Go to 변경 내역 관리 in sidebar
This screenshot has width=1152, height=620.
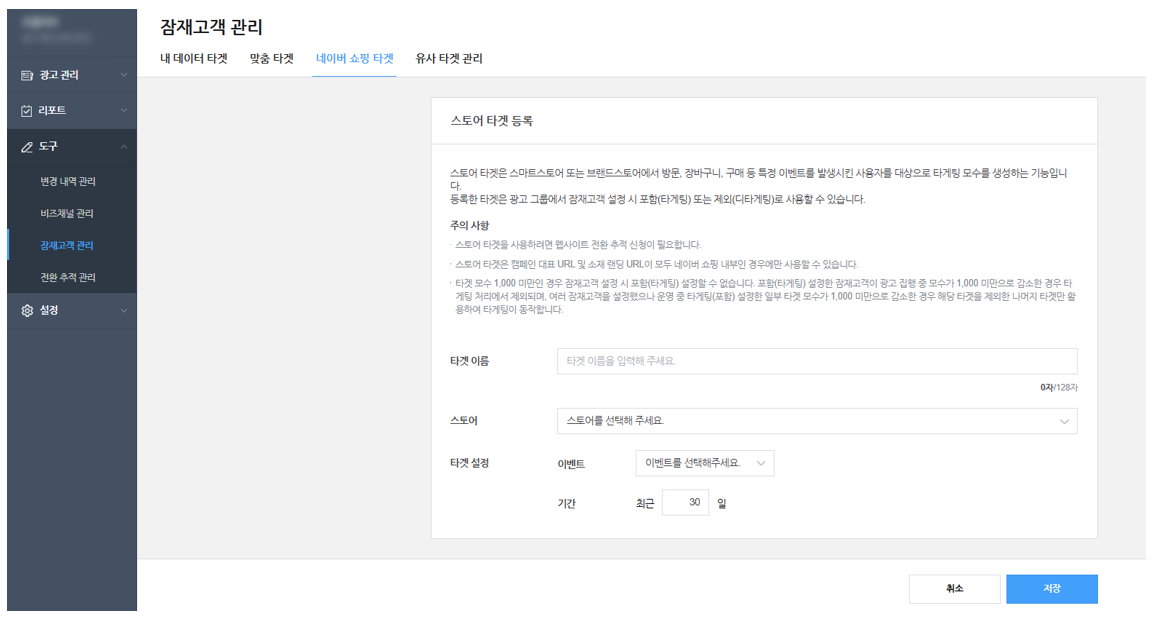(x=68, y=182)
